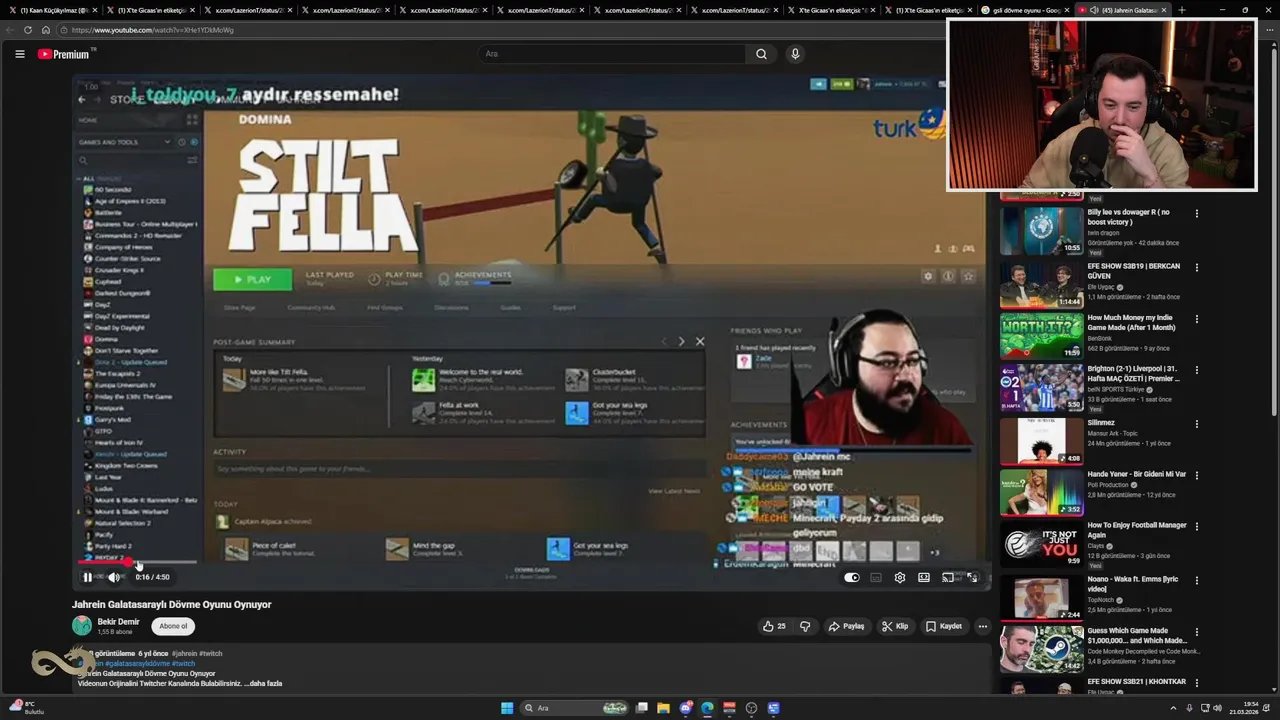Open 'EFE SHOW S3B21 | KHONTKAR' video title

[x=1136, y=682]
